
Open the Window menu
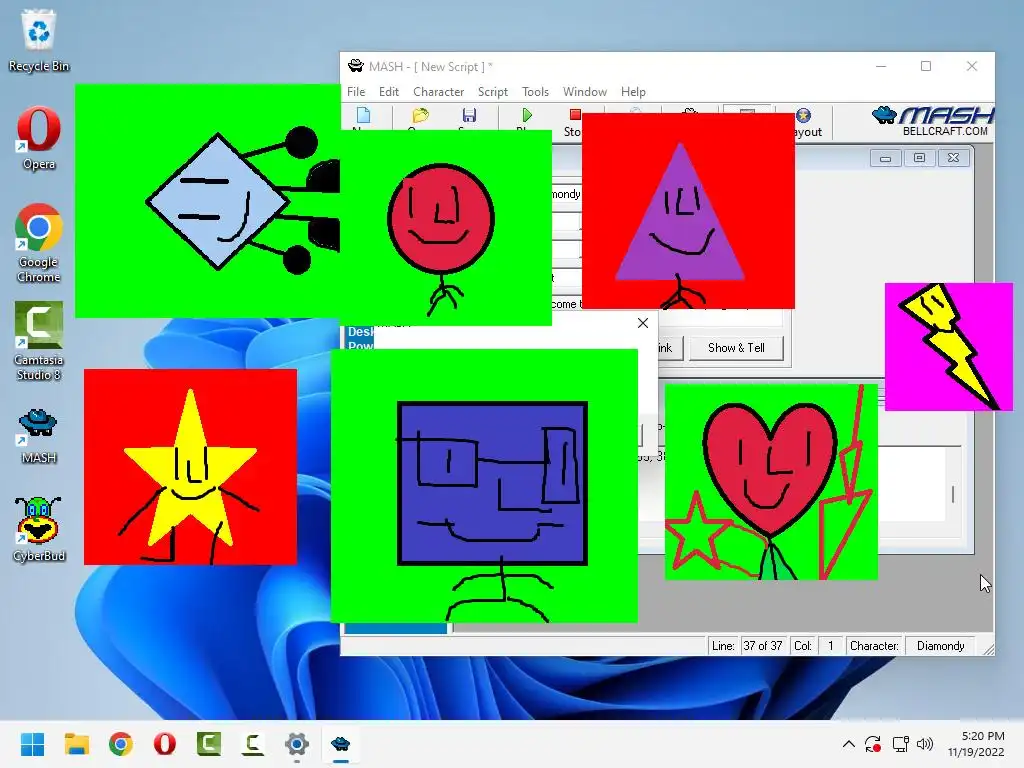[x=584, y=91]
